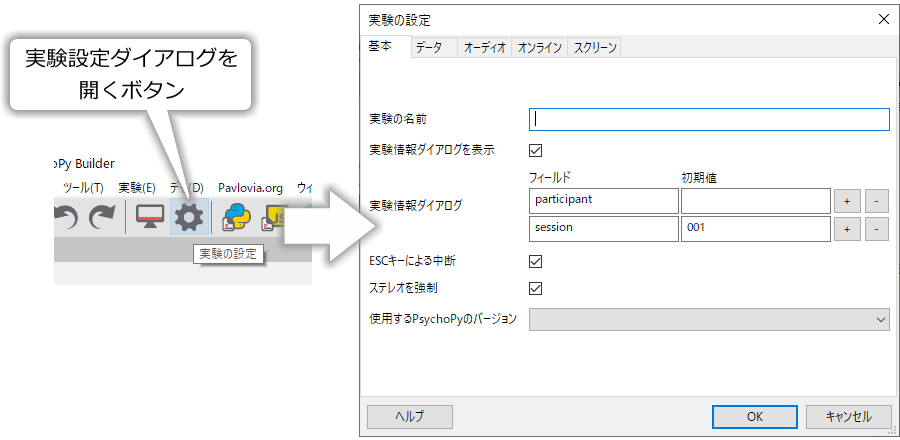Compile to Python script icon
This screenshot has width=900, height=440.
pyautogui.click(x=236, y=217)
